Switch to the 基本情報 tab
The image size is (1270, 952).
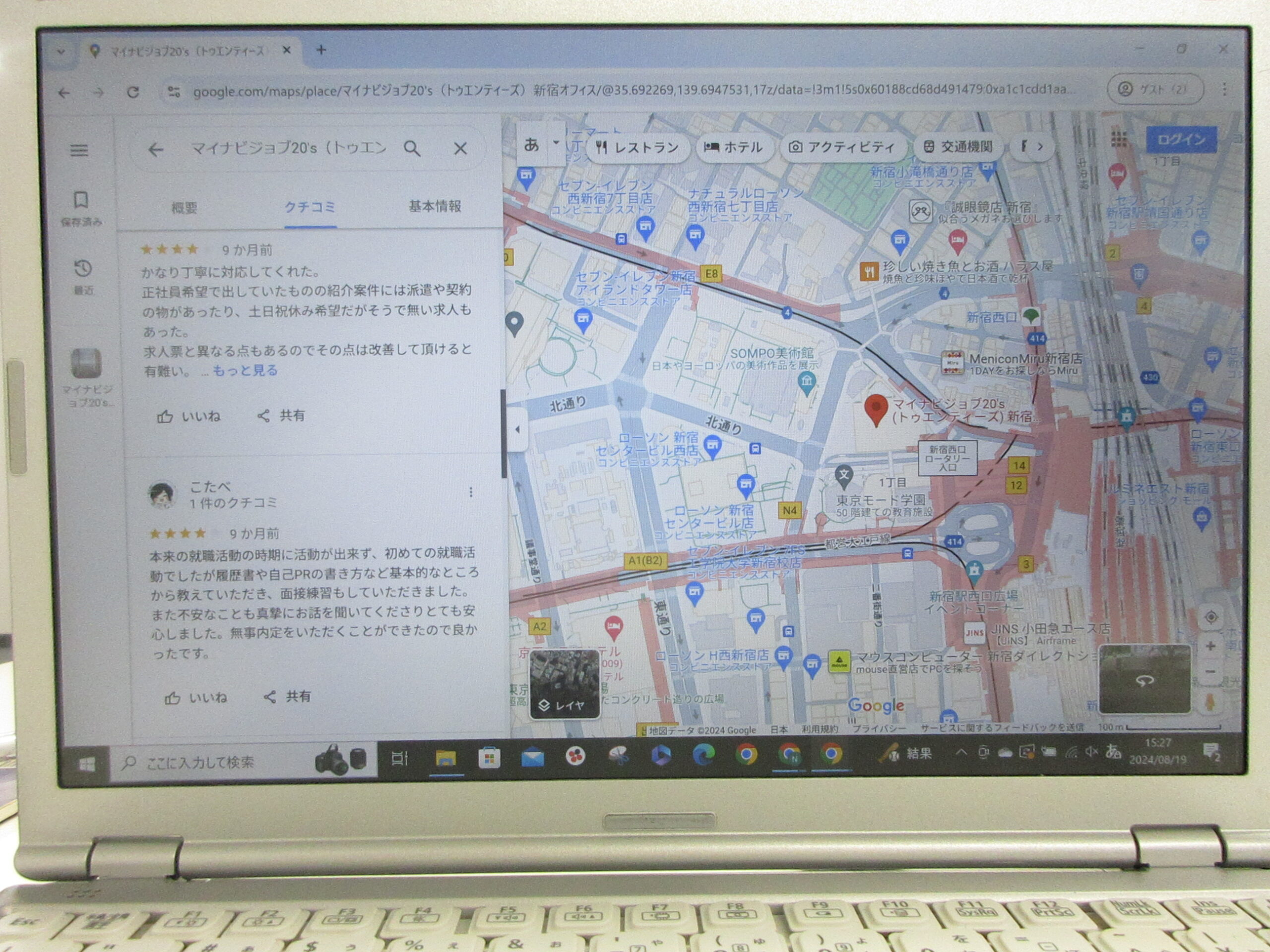435,207
